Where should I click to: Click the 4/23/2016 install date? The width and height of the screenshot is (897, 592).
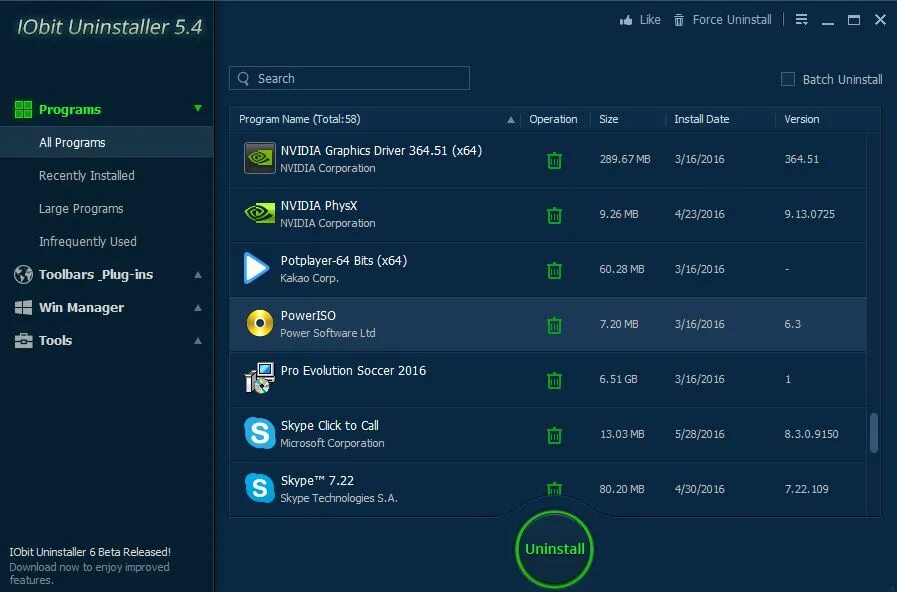(699, 214)
